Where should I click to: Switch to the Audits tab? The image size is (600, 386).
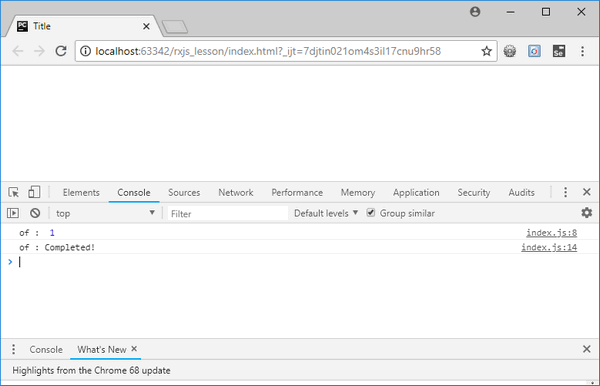tap(521, 192)
